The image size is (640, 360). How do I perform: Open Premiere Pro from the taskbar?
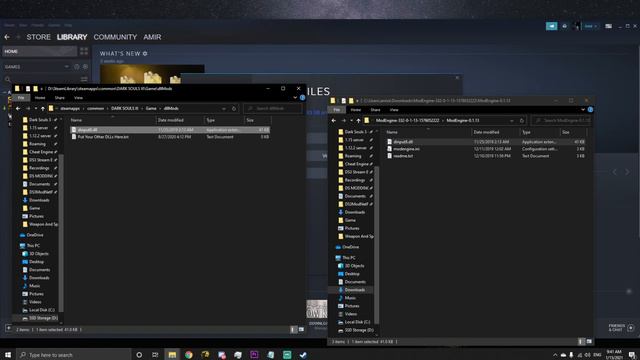254,355
